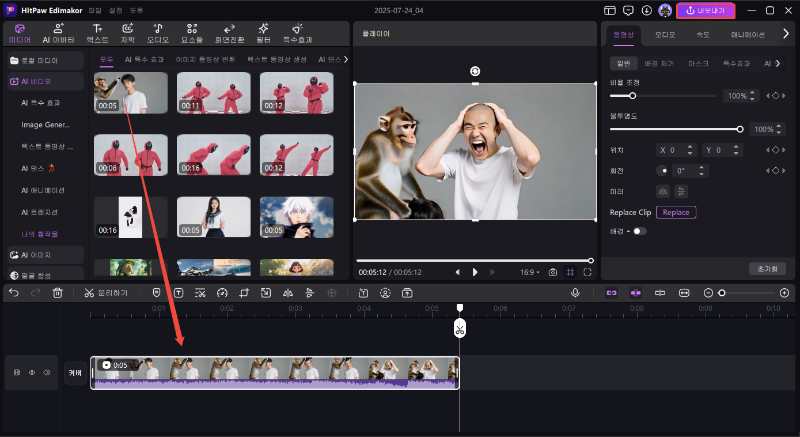Open the speed gauge tool in timeline toolbar

[222, 293]
